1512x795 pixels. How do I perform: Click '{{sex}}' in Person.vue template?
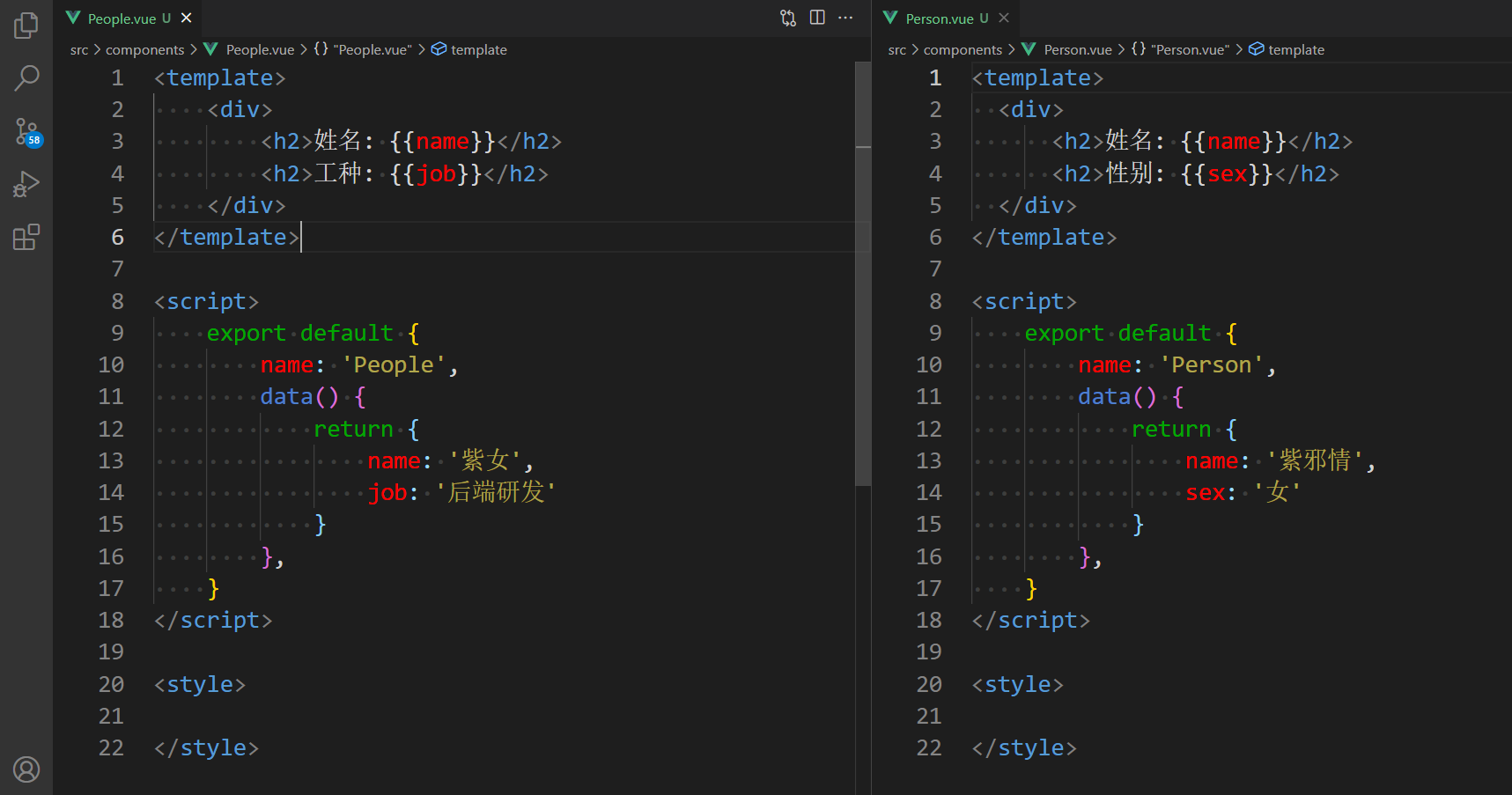(x=1228, y=174)
